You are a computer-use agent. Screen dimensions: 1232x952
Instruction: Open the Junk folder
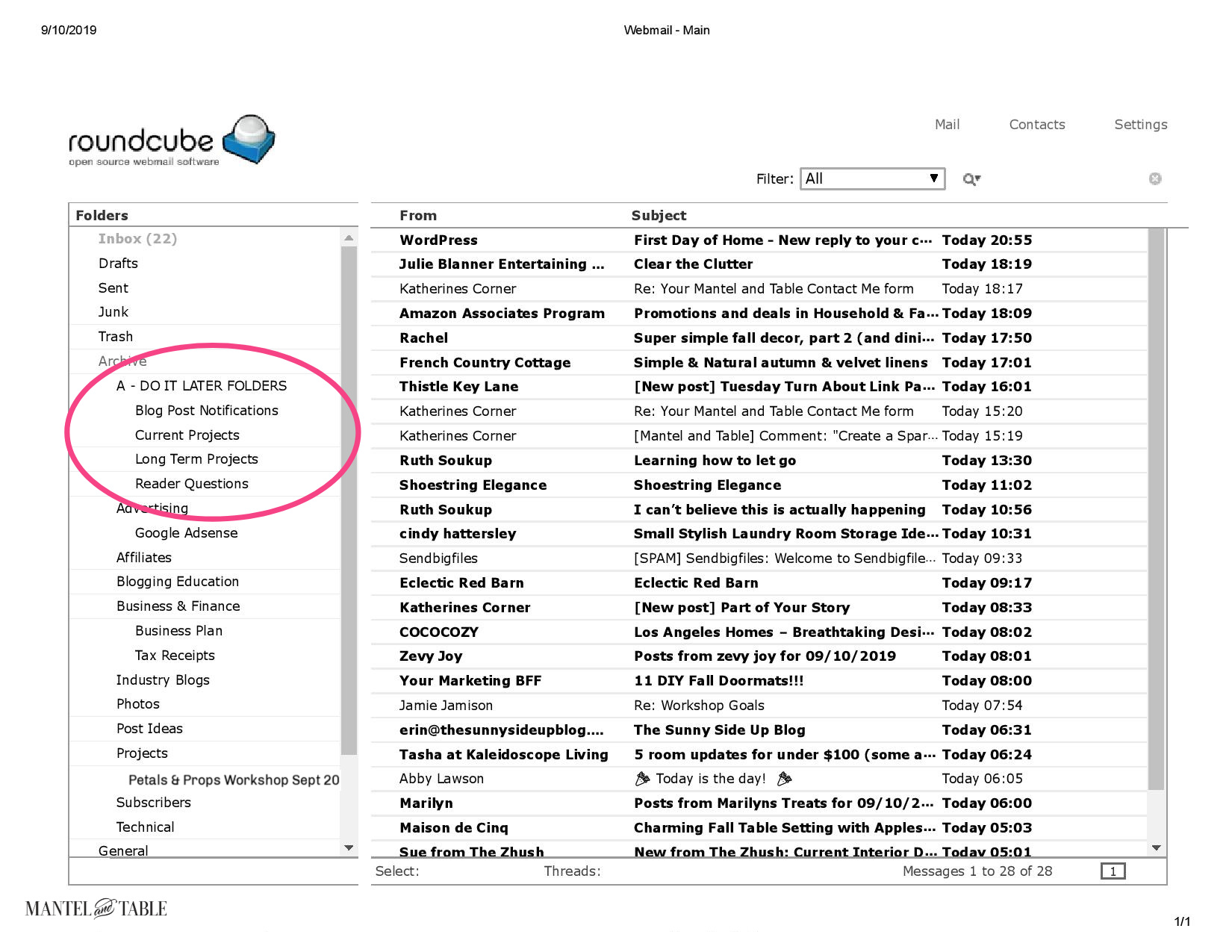(x=205, y=312)
